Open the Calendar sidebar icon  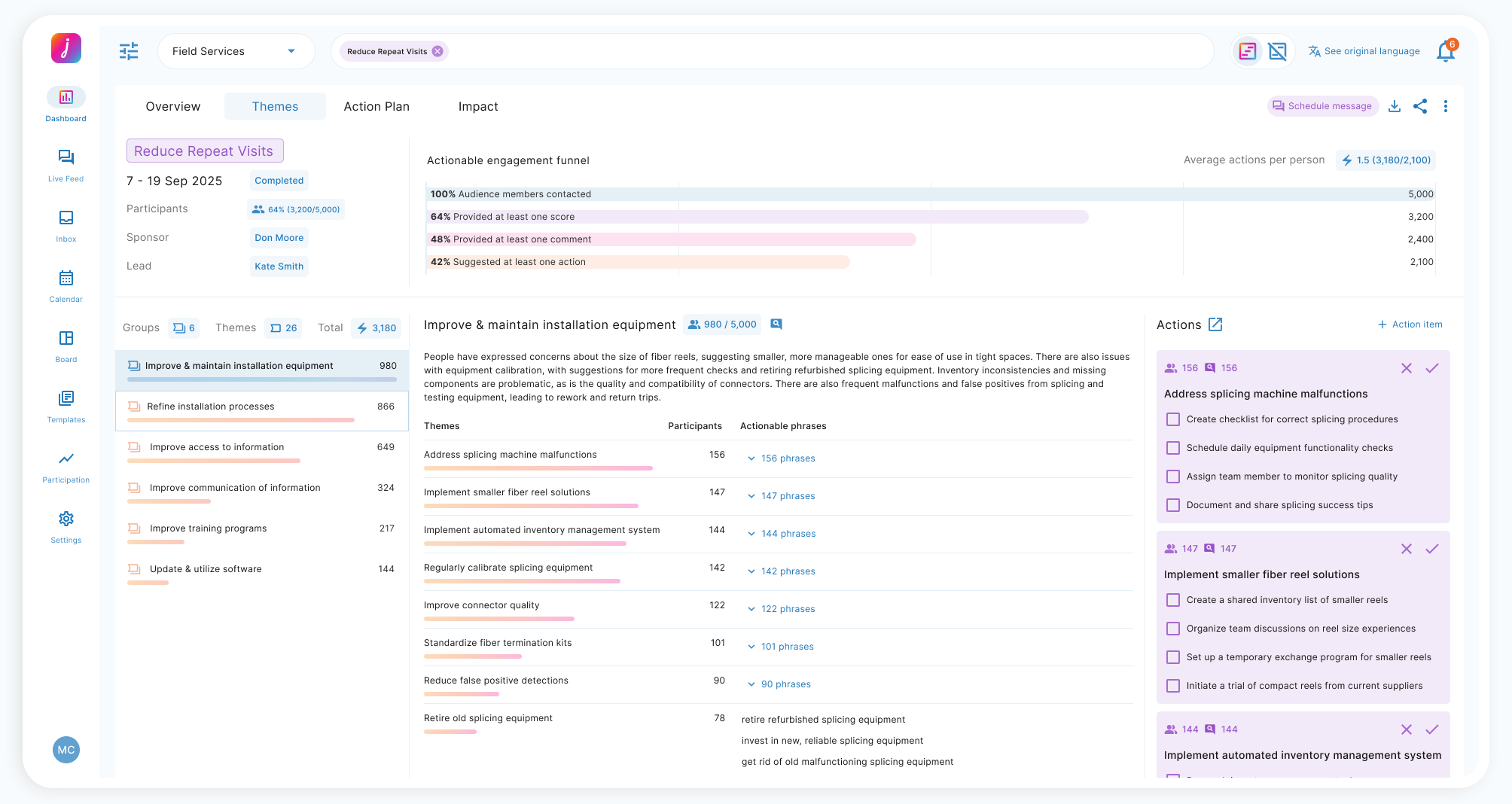pos(66,285)
